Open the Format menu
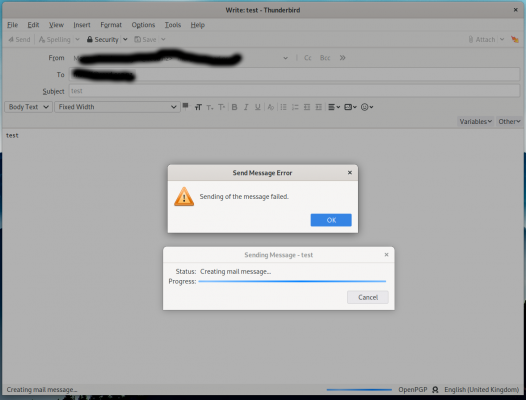Screen dimensions: 526x400 [111, 25]
